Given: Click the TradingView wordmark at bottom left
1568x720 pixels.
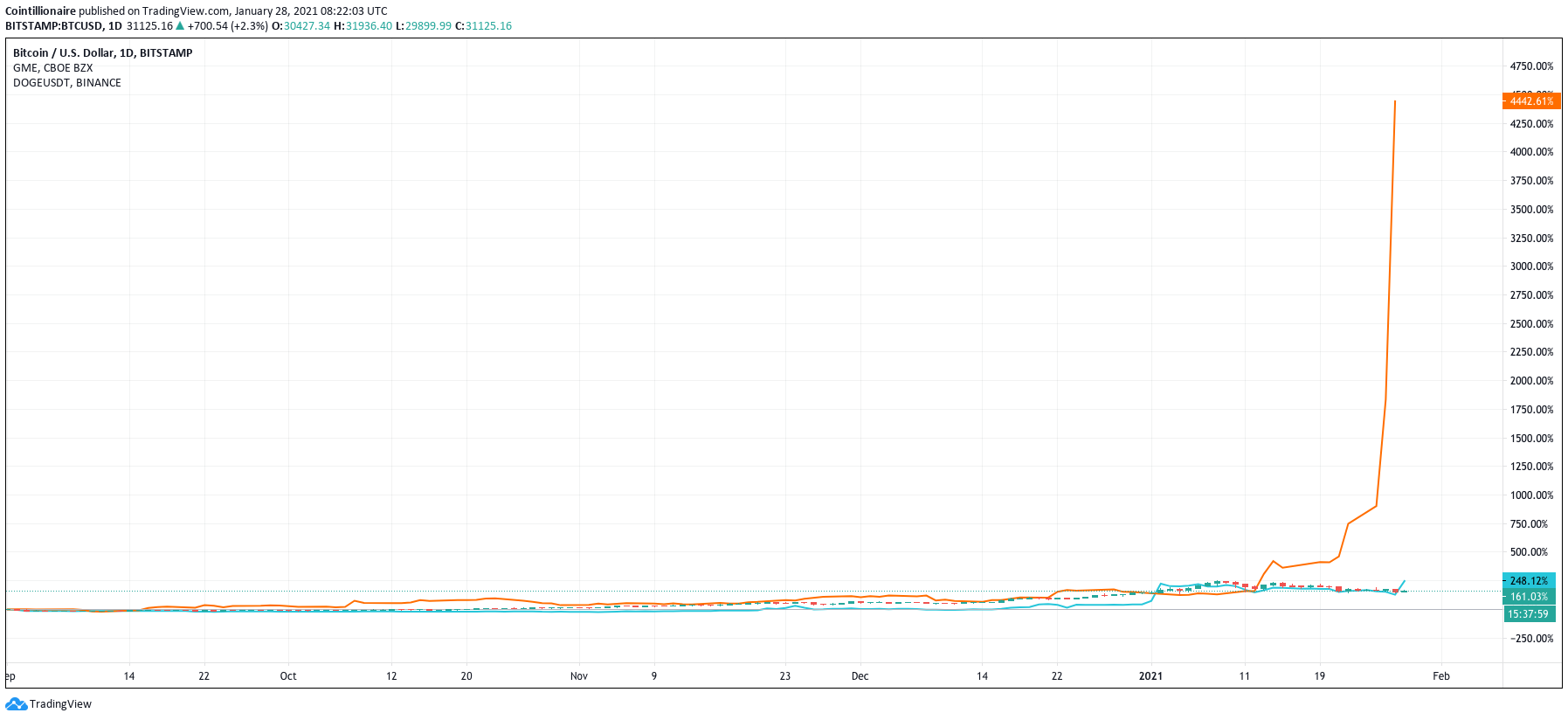Looking at the screenshot, I should [x=60, y=704].
